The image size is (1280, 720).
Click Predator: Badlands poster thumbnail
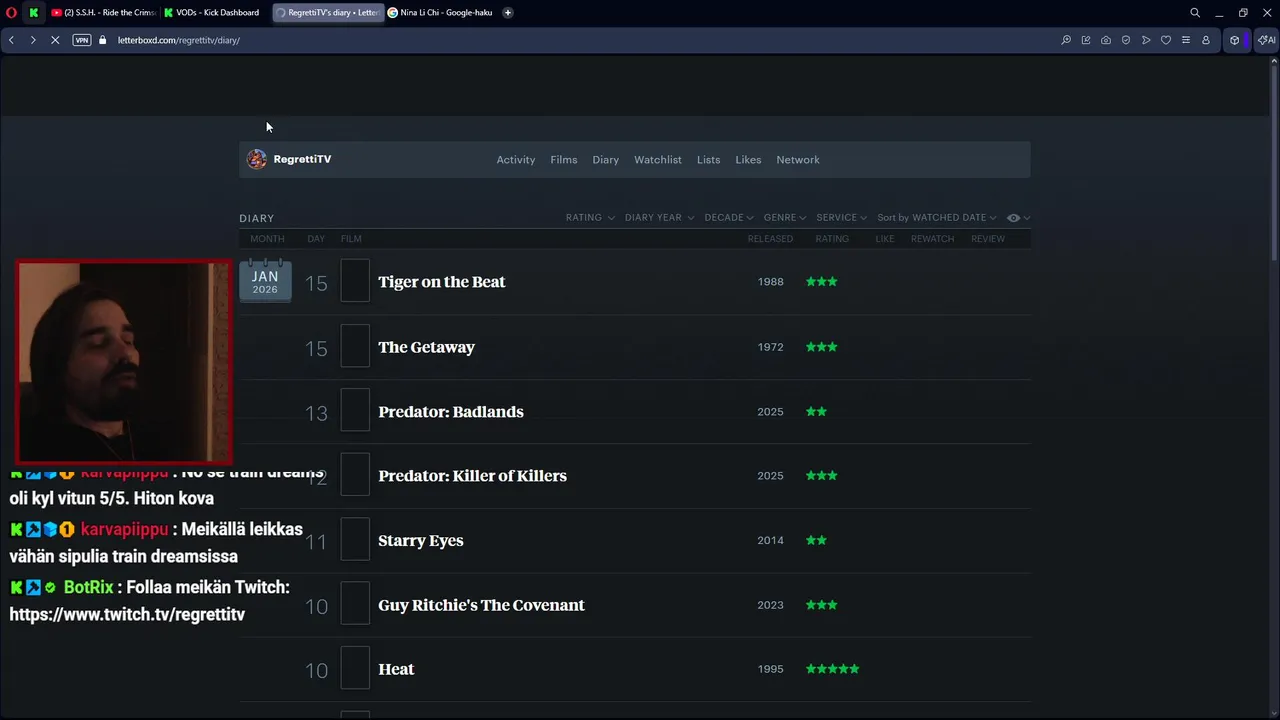[355, 410]
